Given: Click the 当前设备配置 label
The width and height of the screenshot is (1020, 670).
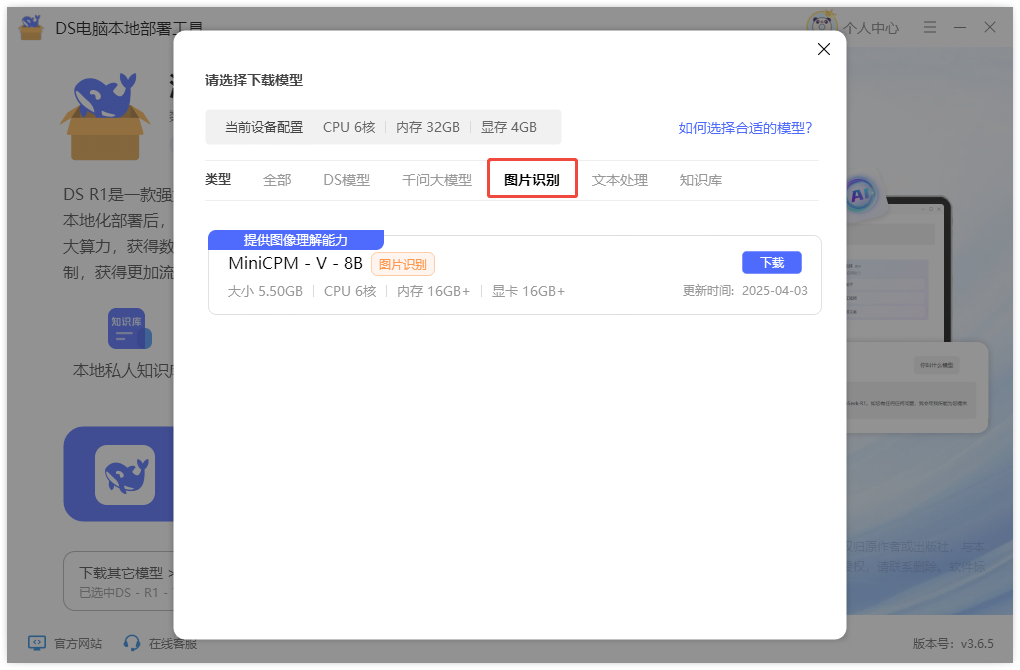Looking at the screenshot, I should 264,127.
